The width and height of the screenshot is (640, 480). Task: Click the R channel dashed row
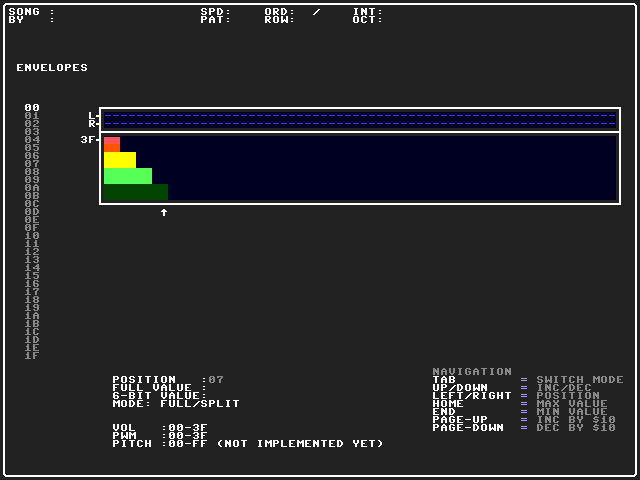(x=360, y=124)
